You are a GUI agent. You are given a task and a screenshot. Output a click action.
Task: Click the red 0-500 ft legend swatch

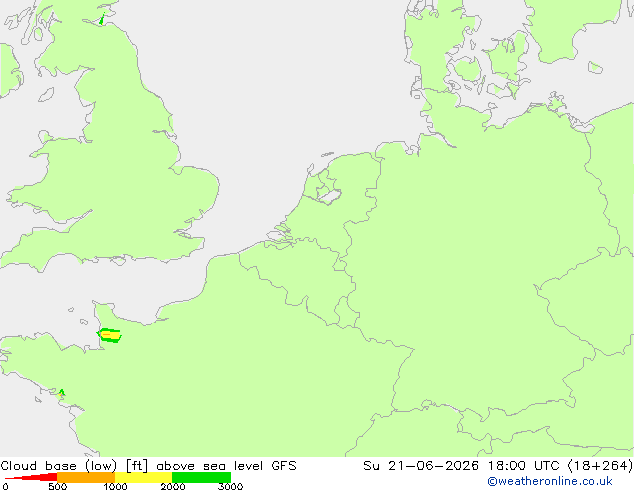[31, 477]
